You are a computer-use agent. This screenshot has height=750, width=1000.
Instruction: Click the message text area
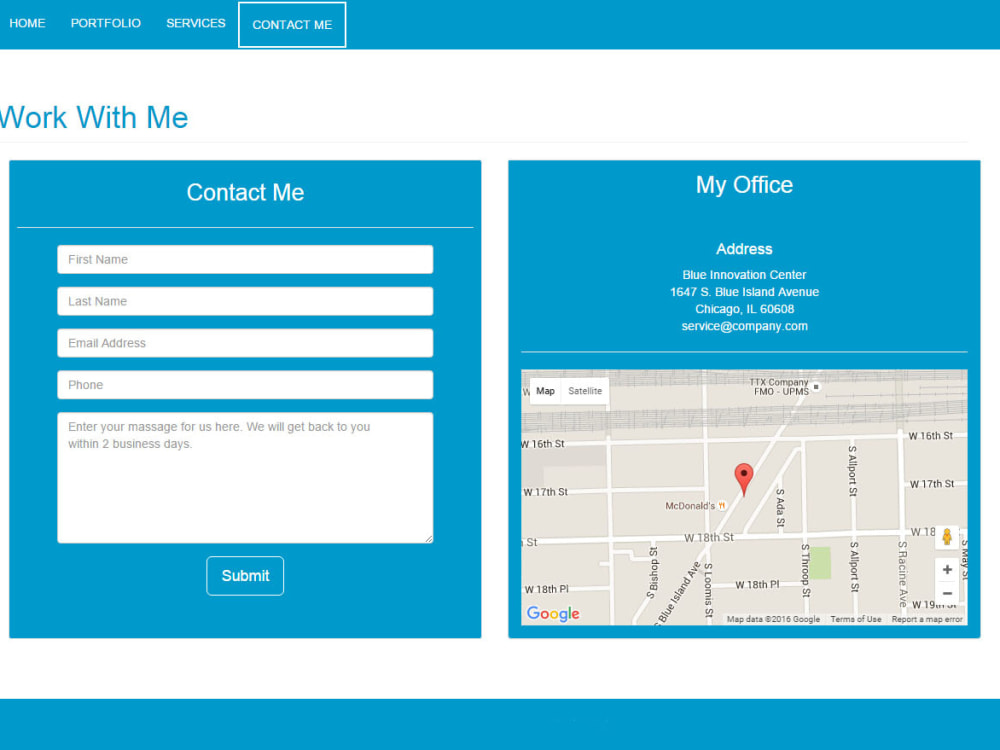coord(245,478)
